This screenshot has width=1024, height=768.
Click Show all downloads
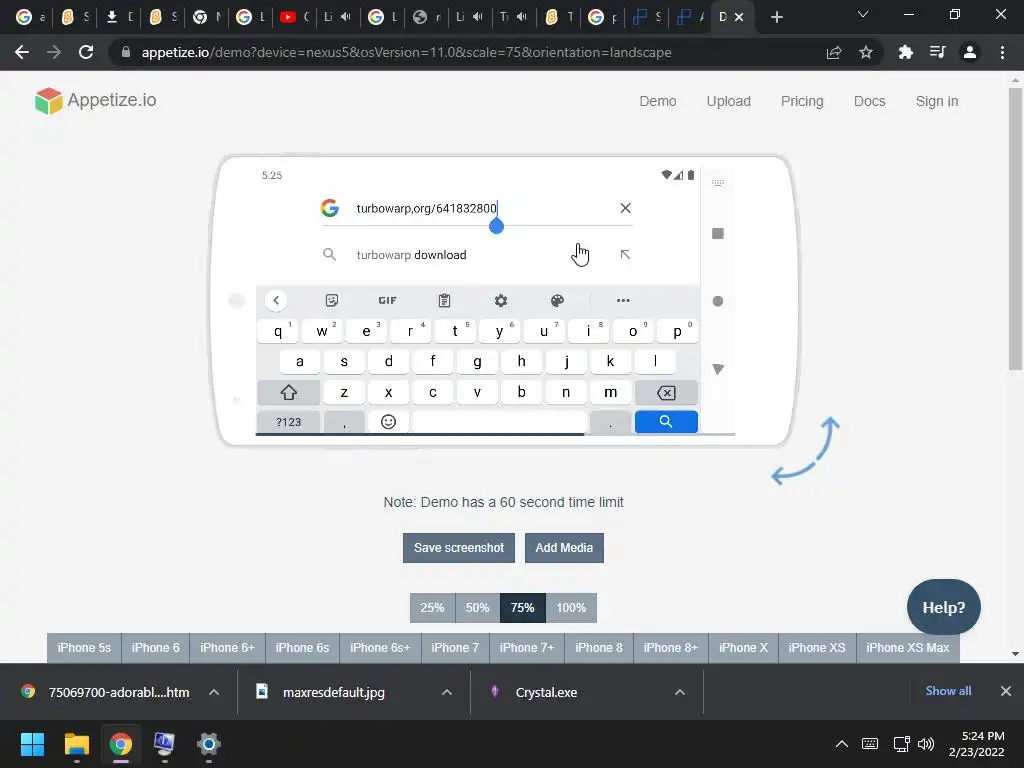[x=948, y=691]
